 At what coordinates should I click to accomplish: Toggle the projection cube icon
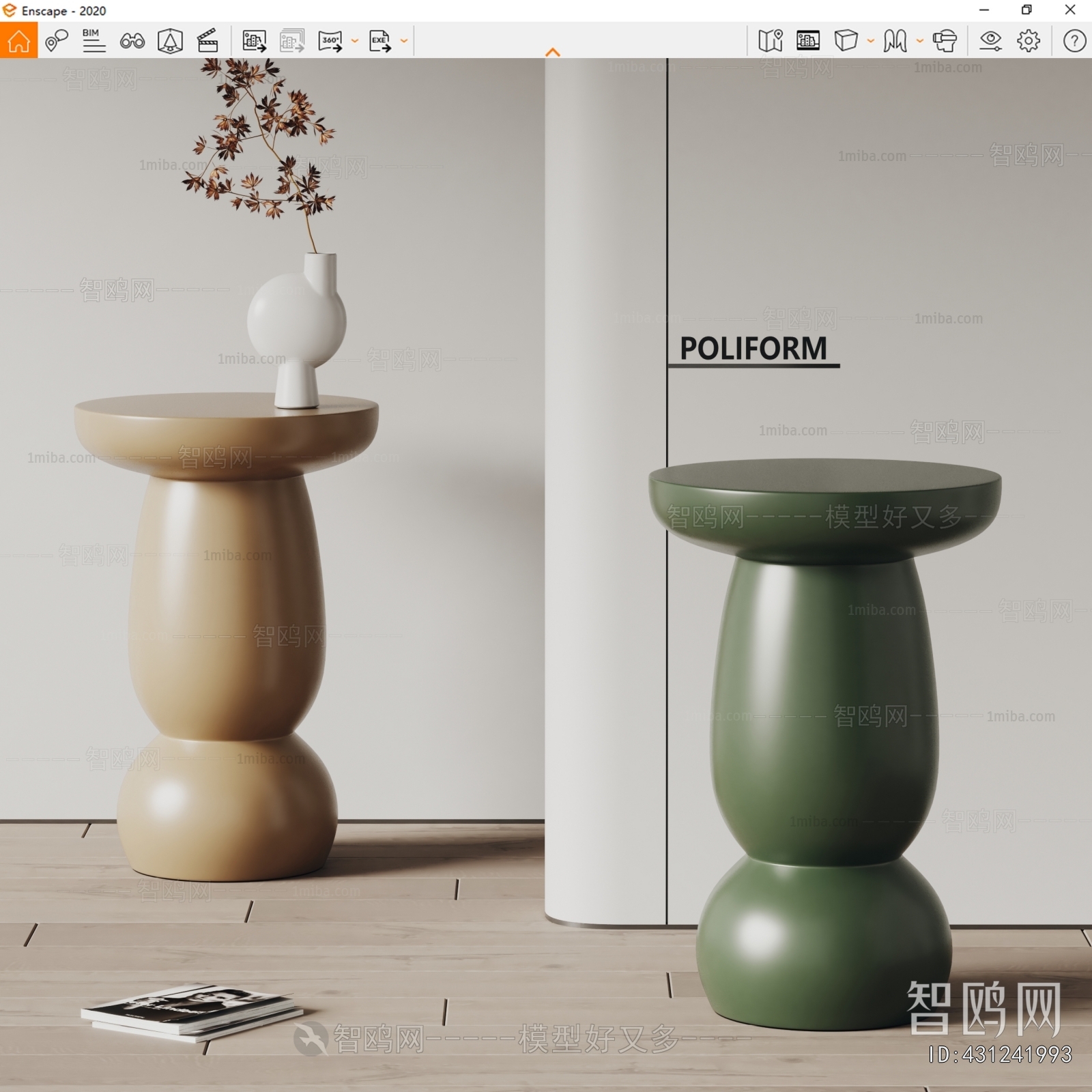[x=846, y=41]
